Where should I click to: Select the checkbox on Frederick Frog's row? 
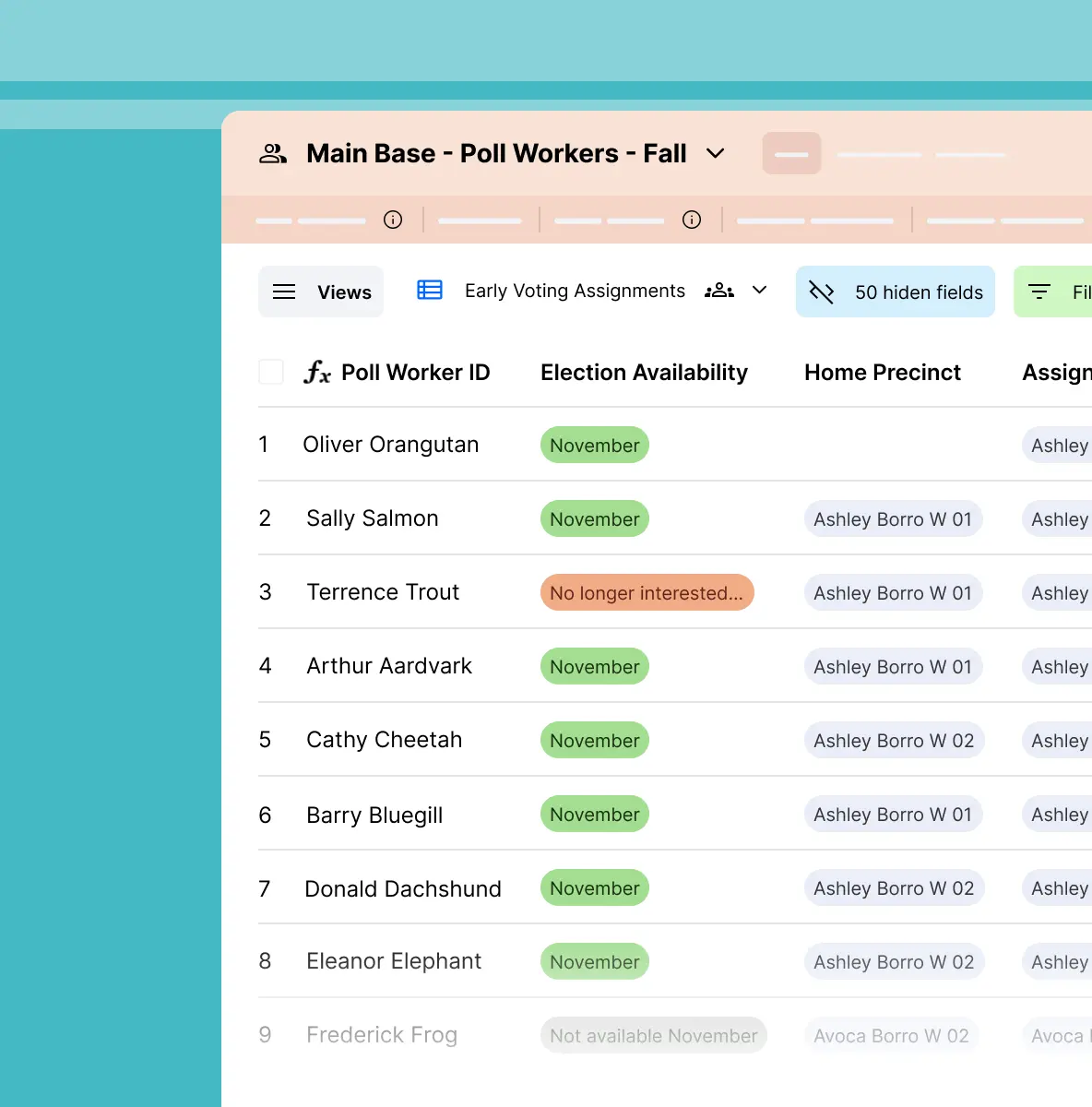click(270, 1035)
